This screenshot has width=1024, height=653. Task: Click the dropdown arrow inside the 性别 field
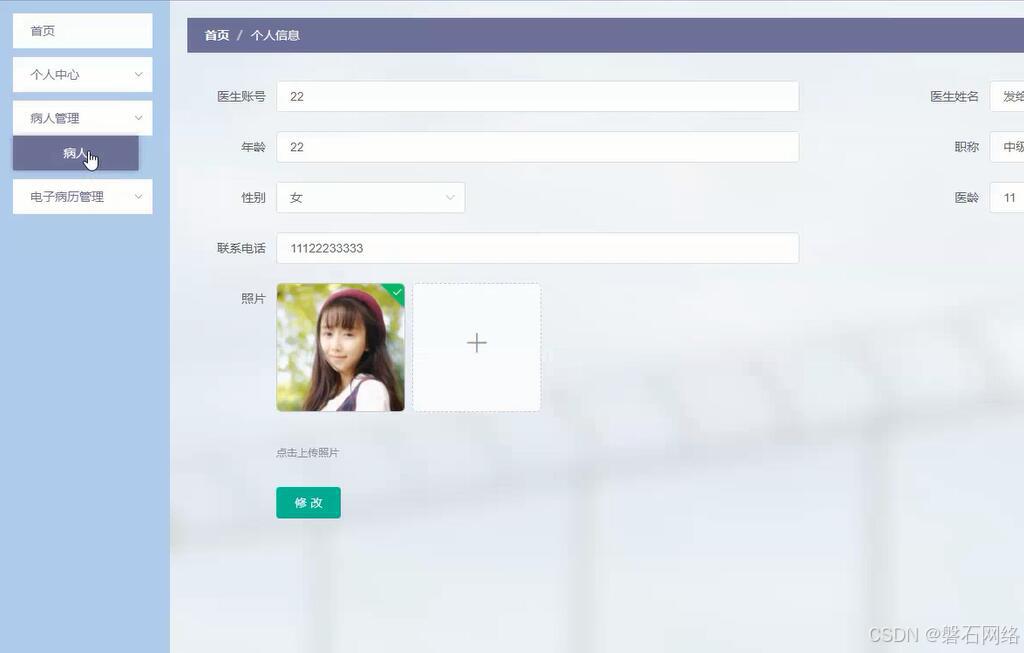[451, 197]
